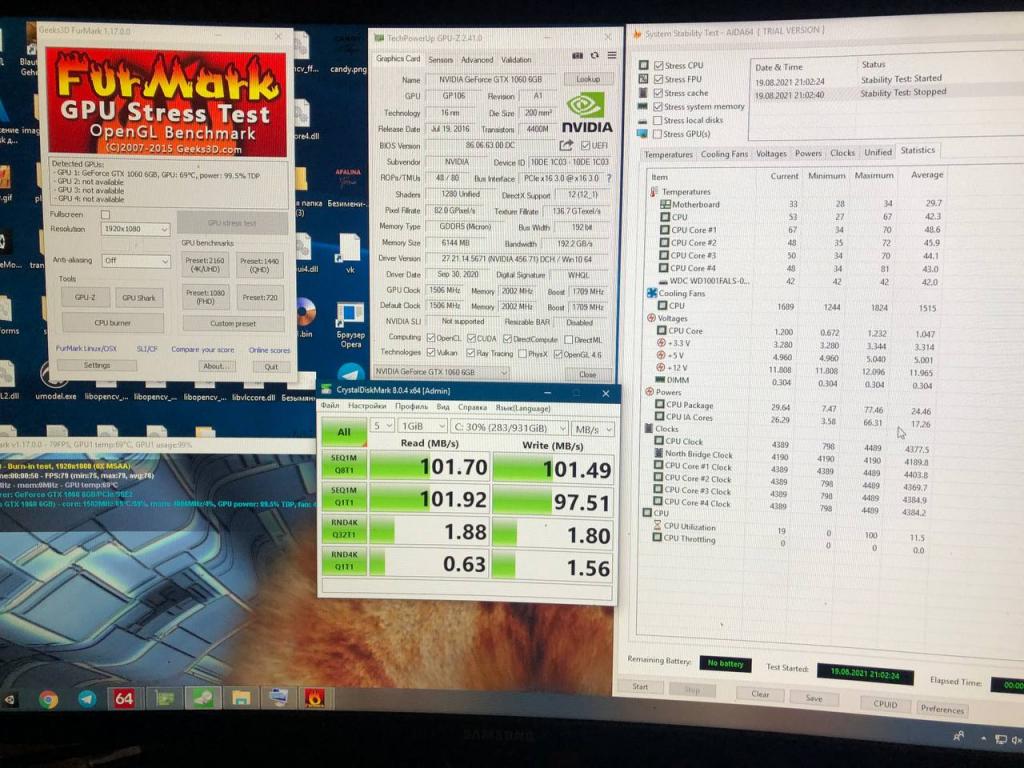This screenshot has height=768, width=1024.
Task: Open candy.png desktop file
Action: point(348,54)
